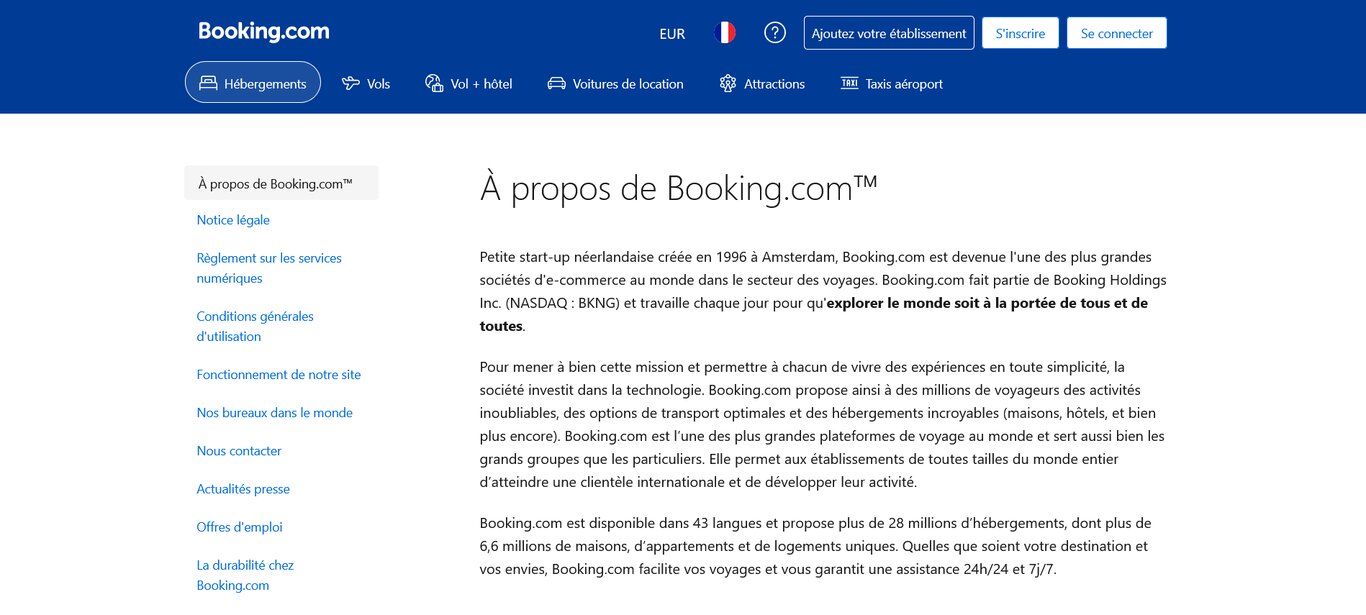This screenshot has width=1366, height=615.
Task: Click the French flag language icon
Action: tap(725, 33)
